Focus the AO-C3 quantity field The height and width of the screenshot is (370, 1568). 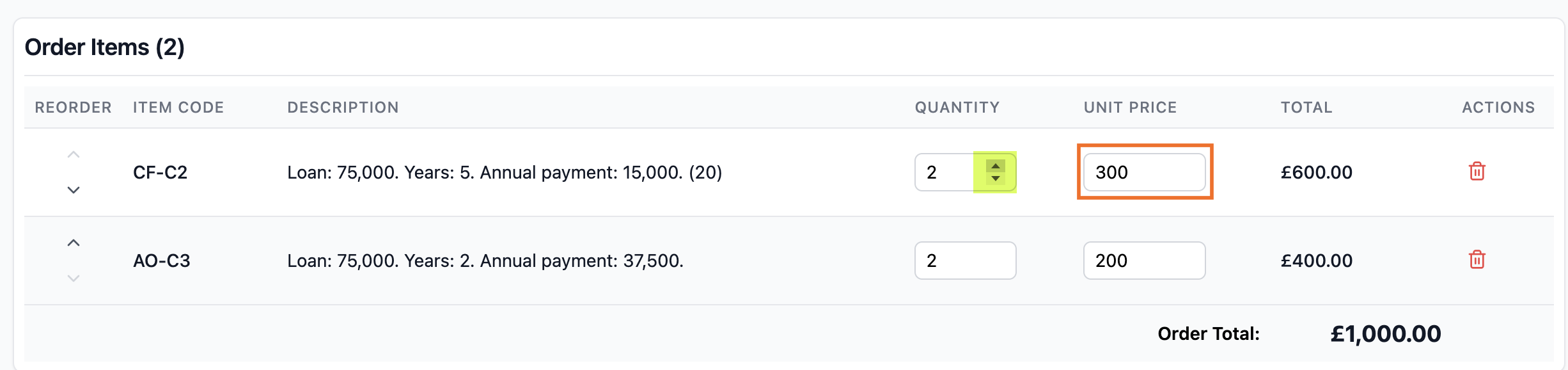[964, 261]
